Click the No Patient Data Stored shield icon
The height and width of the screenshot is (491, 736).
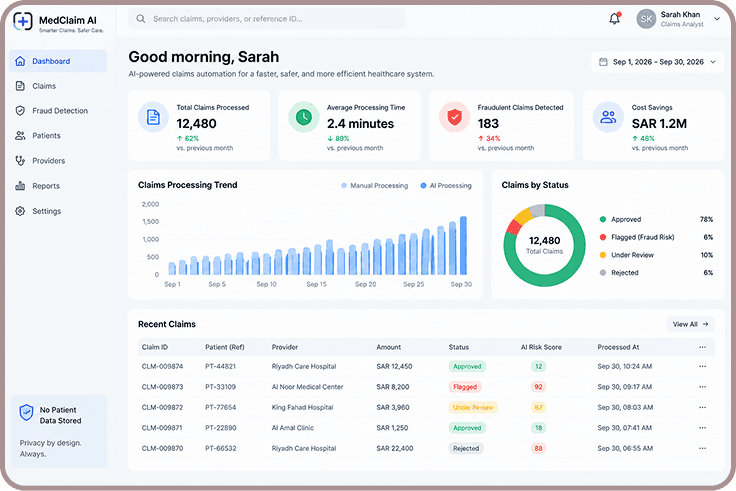pos(26,413)
